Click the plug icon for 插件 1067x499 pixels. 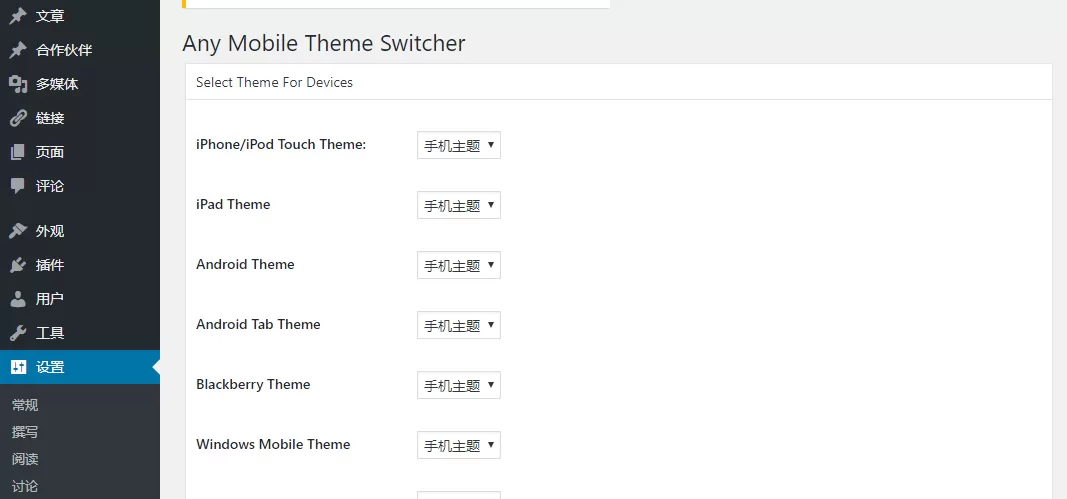coord(18,265)
